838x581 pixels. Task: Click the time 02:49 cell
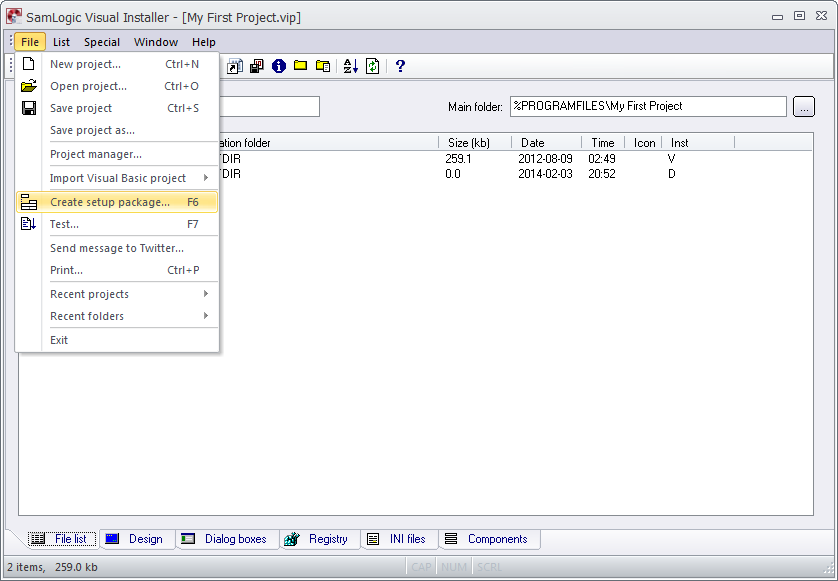click(602, 159)
